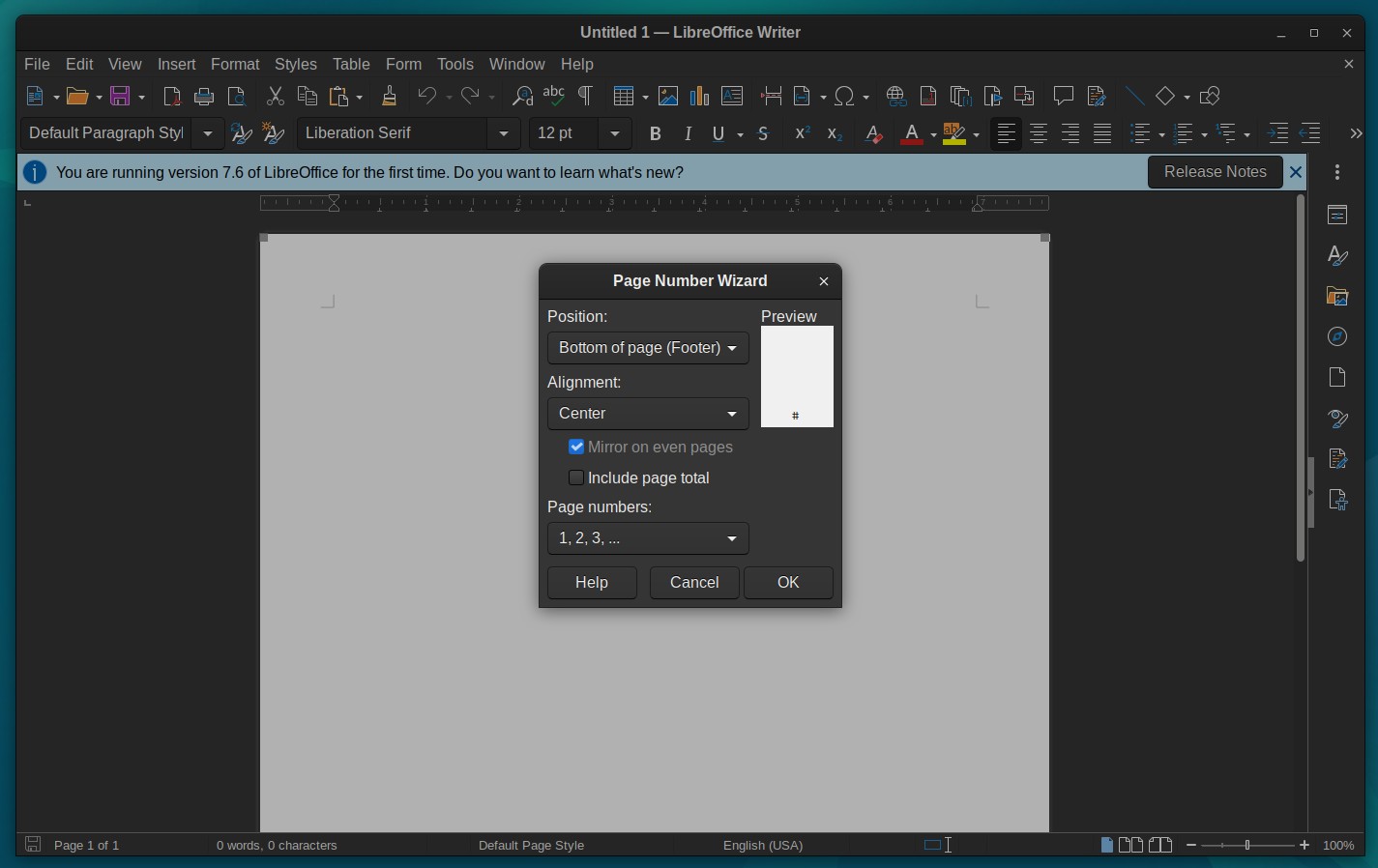Image resolution: width=1378 pixels, height=868 pixels.
Task: Click document save status icon in status bar
Action: coord(33,845)
